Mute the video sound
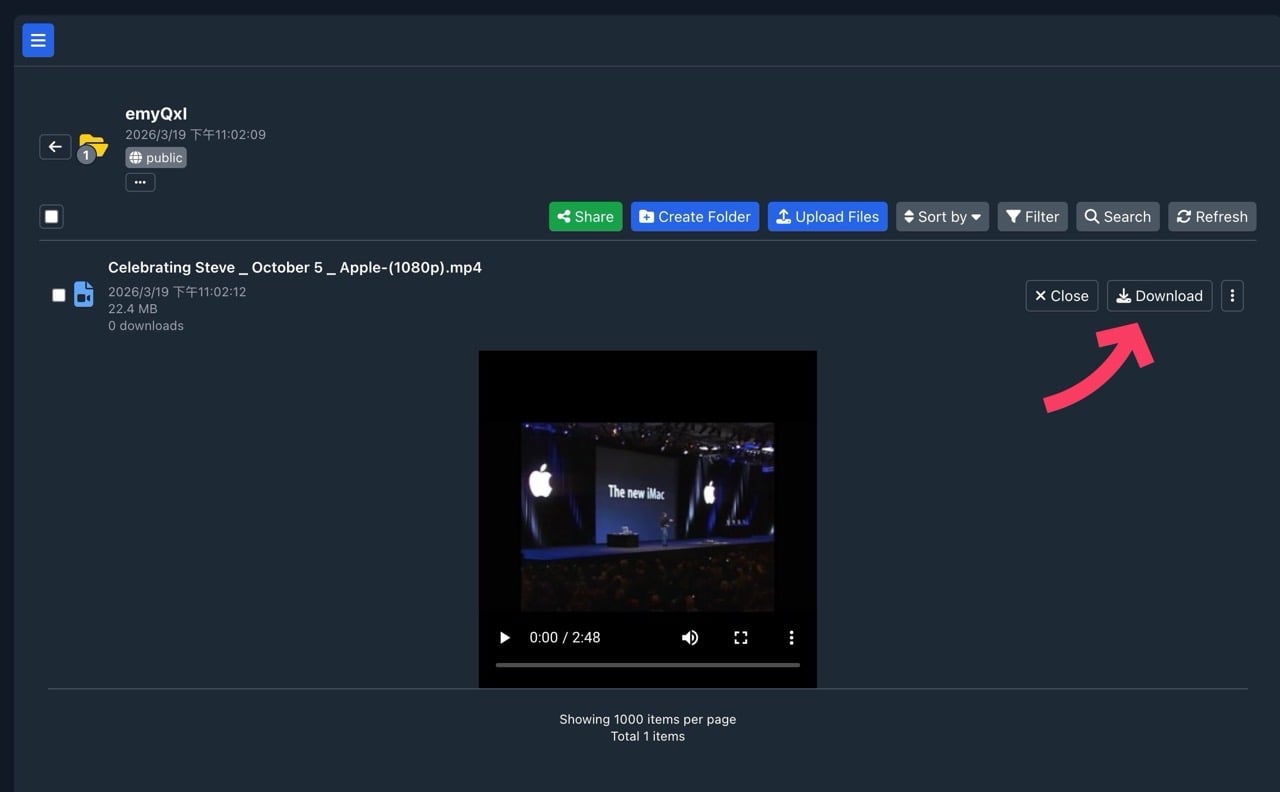This screenshot has height=792, width=1280. click(690, 638)
